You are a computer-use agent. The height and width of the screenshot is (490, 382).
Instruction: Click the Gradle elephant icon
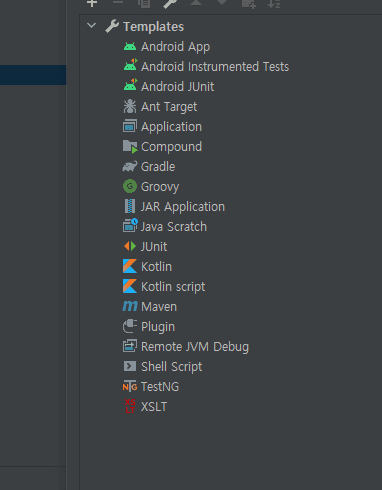tap(130, 166)
